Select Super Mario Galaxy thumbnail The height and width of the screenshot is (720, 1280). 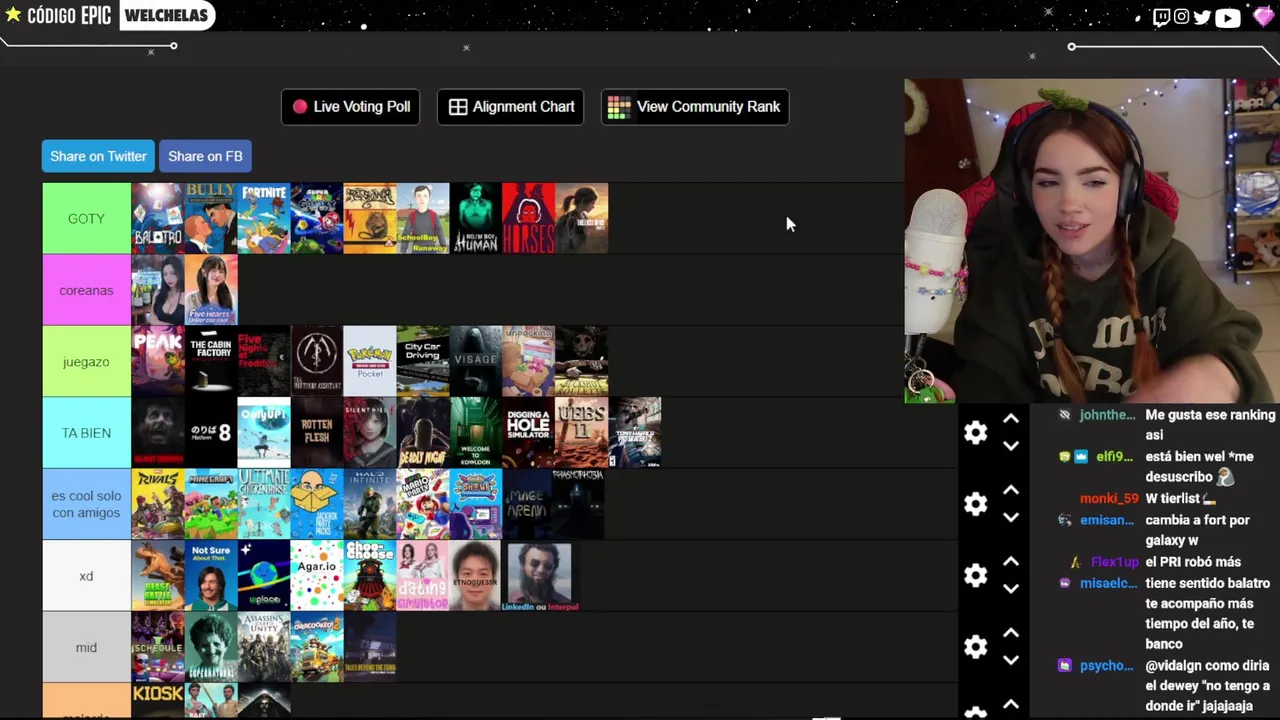(317, 218)
